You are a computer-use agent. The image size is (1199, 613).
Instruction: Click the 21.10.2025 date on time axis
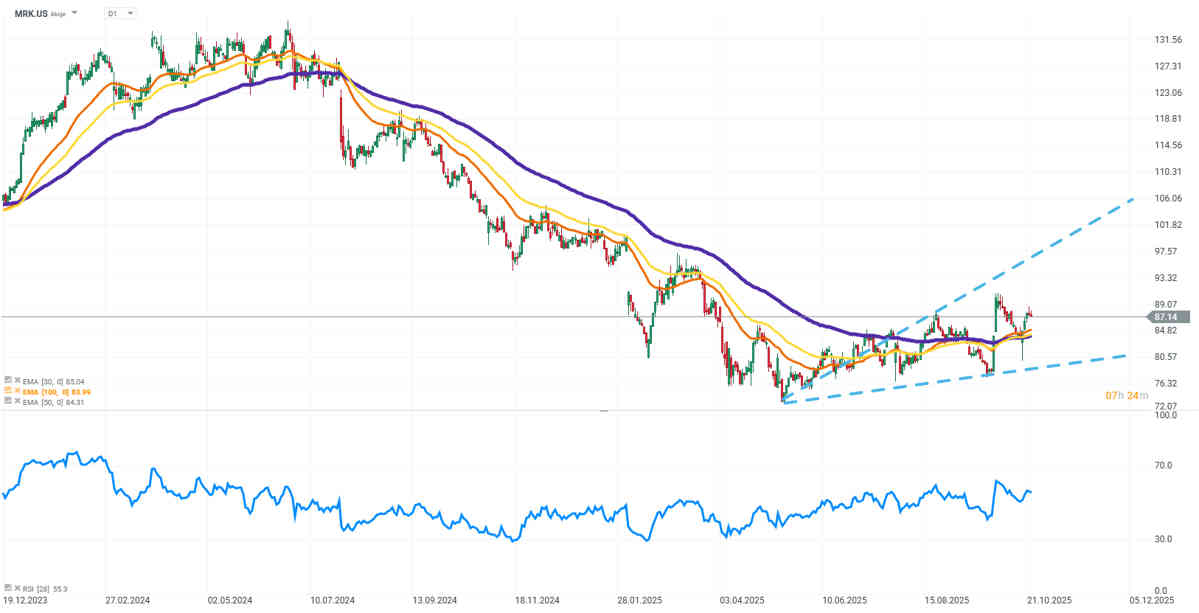tap(1049, 602)
